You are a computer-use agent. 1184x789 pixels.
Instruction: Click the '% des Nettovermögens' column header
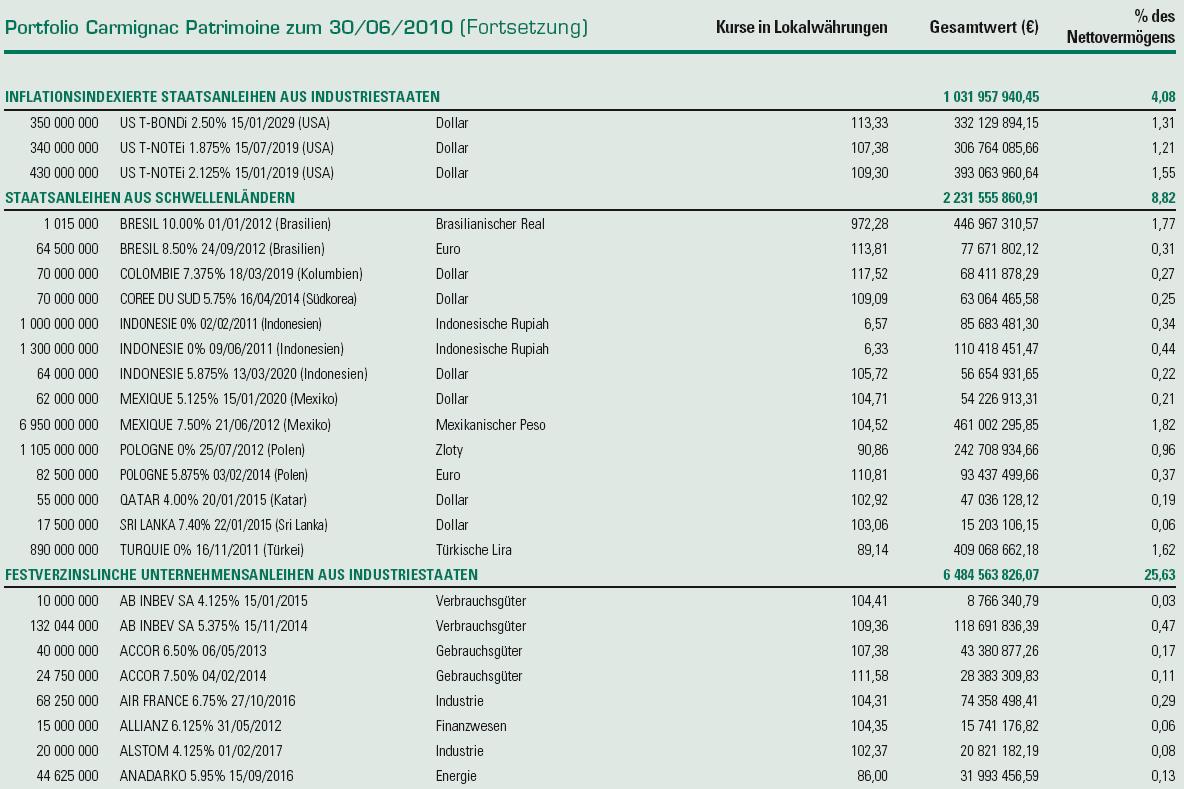coord(1121,26)
